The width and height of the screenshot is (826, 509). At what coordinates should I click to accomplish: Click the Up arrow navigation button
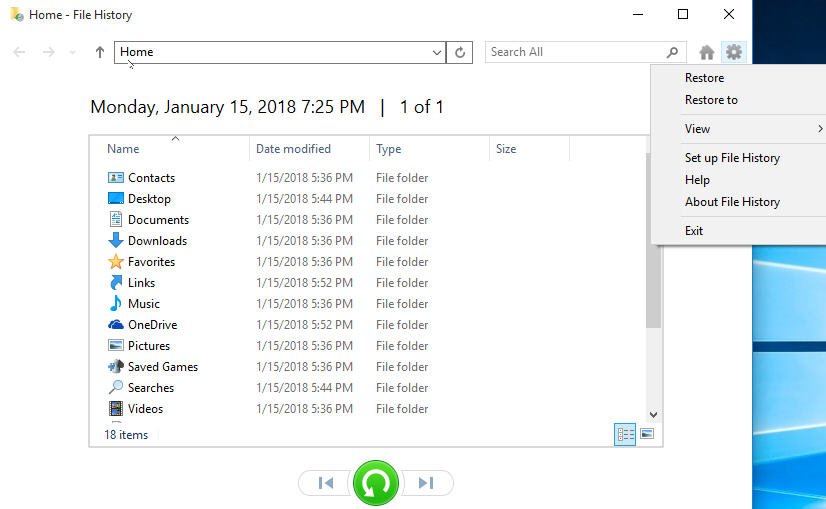[99, 52]
